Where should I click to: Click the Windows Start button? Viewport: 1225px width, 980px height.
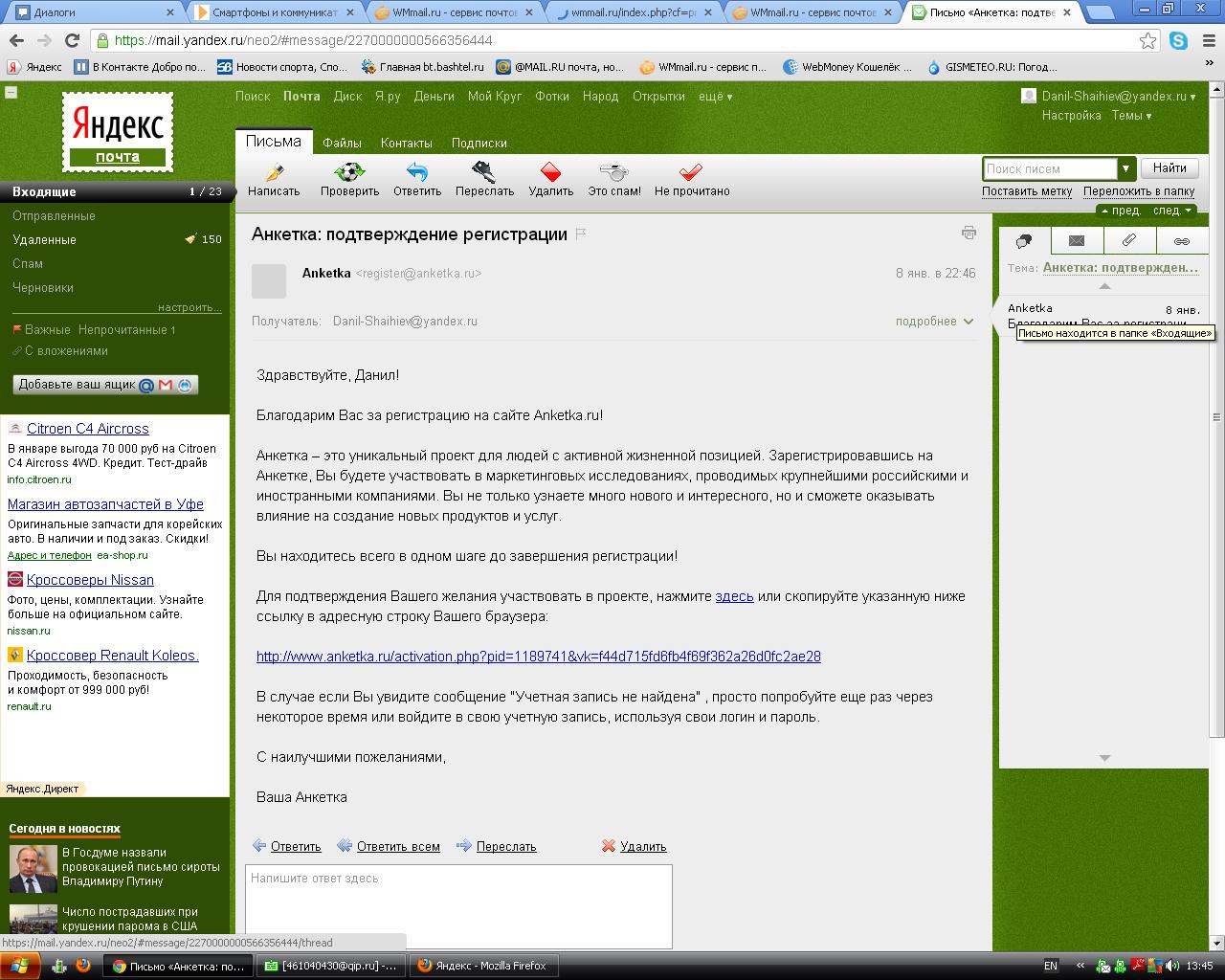20,966
